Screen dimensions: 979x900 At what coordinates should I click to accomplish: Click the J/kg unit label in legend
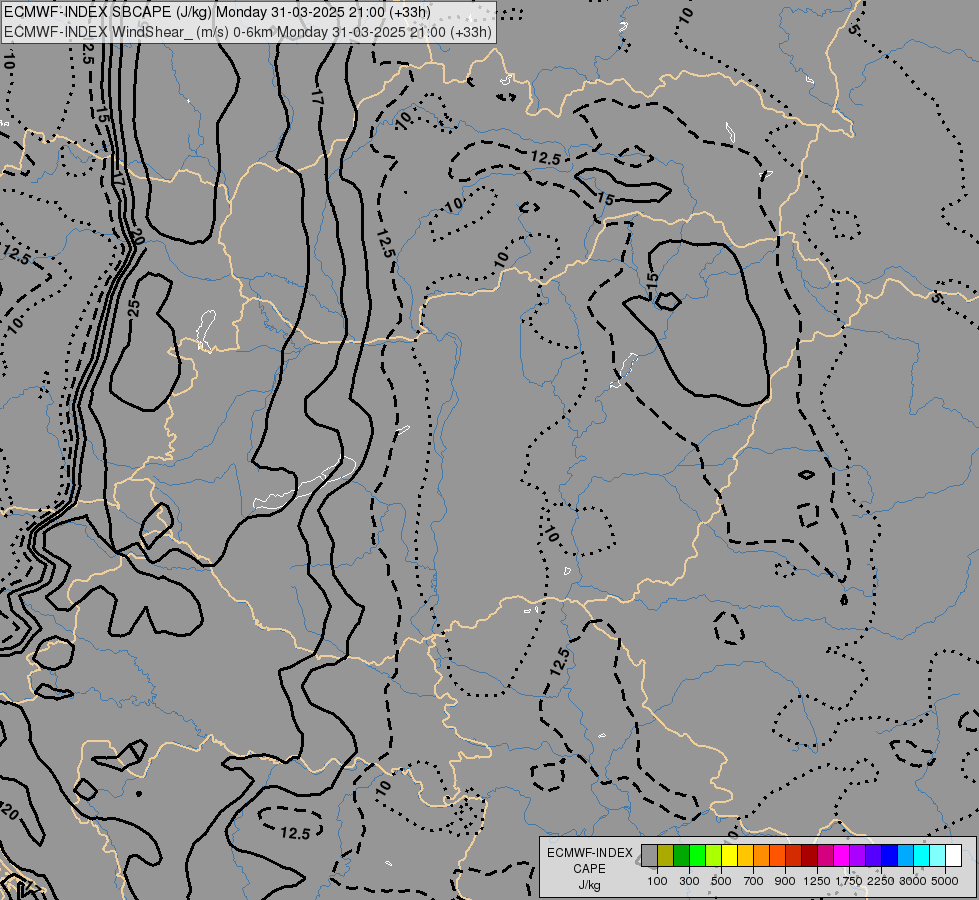(x=589, y=885)
